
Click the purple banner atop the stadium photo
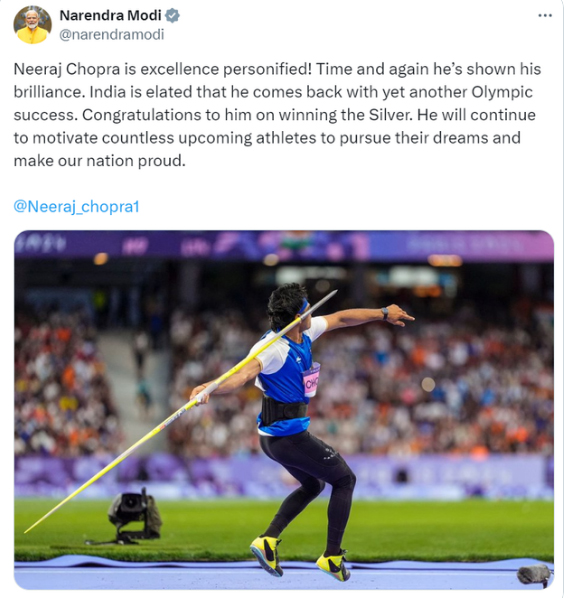tap(284, 245)
